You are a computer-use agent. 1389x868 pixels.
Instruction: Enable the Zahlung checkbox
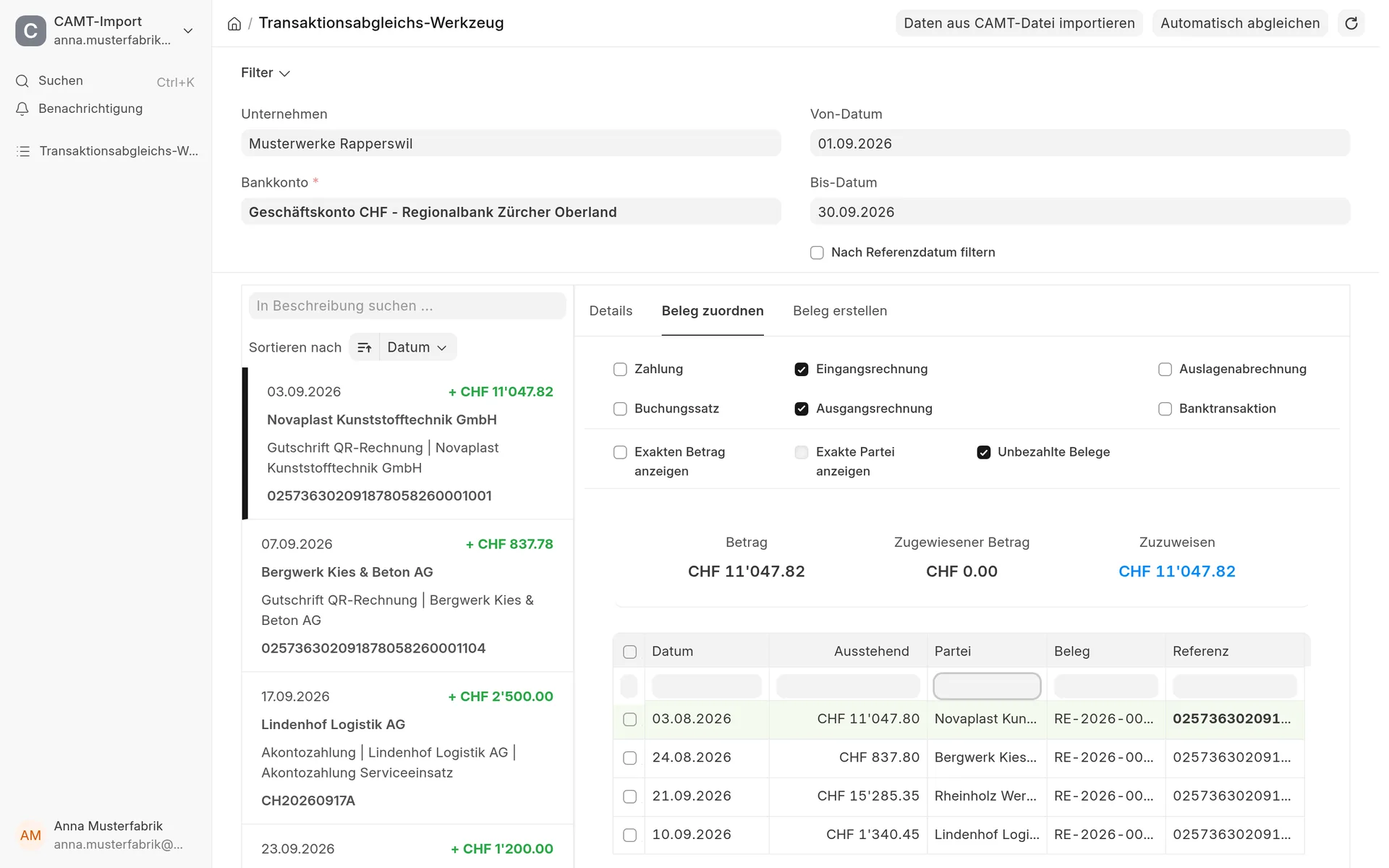(x=620, y=370)
